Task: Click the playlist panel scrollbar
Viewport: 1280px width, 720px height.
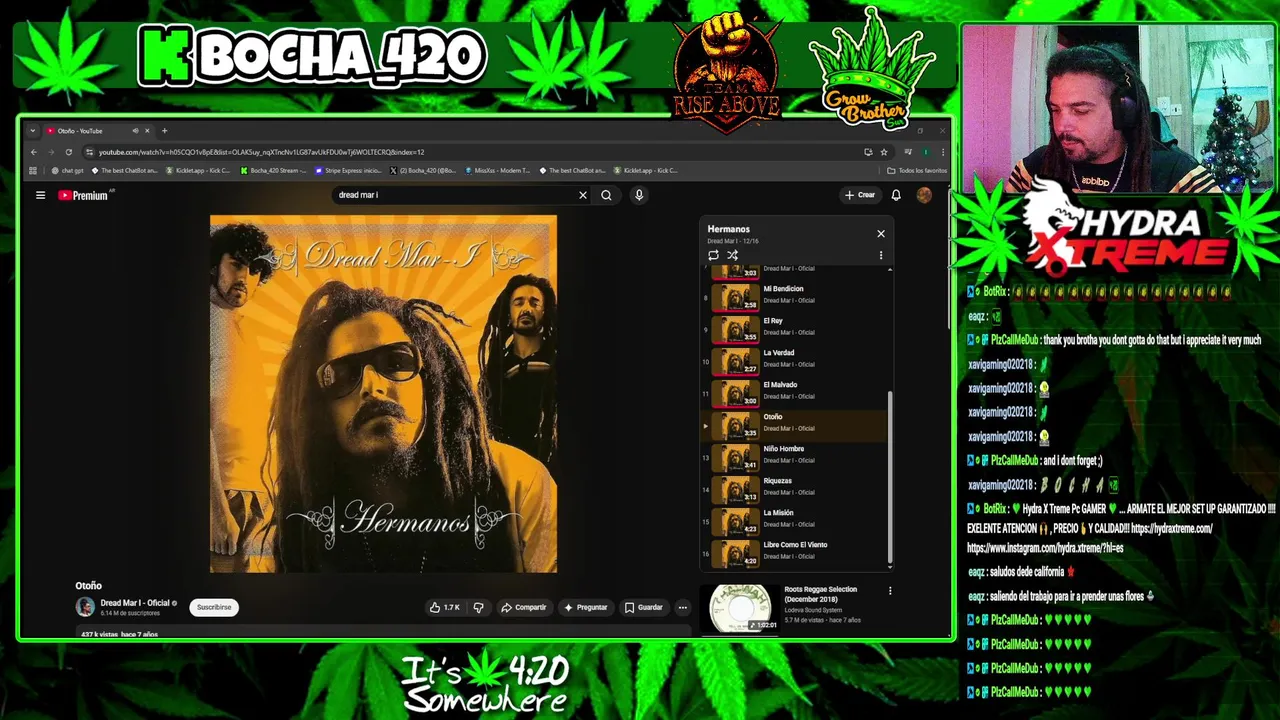Action: click(890, 477)
